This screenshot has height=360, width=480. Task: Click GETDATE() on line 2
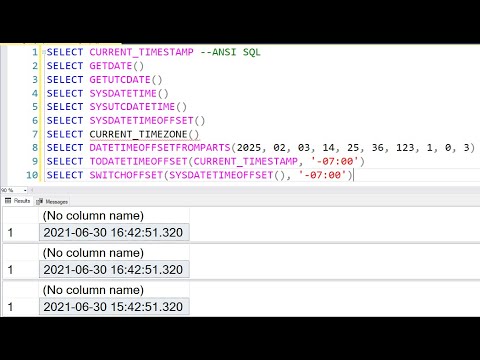(x=116, y=66)
